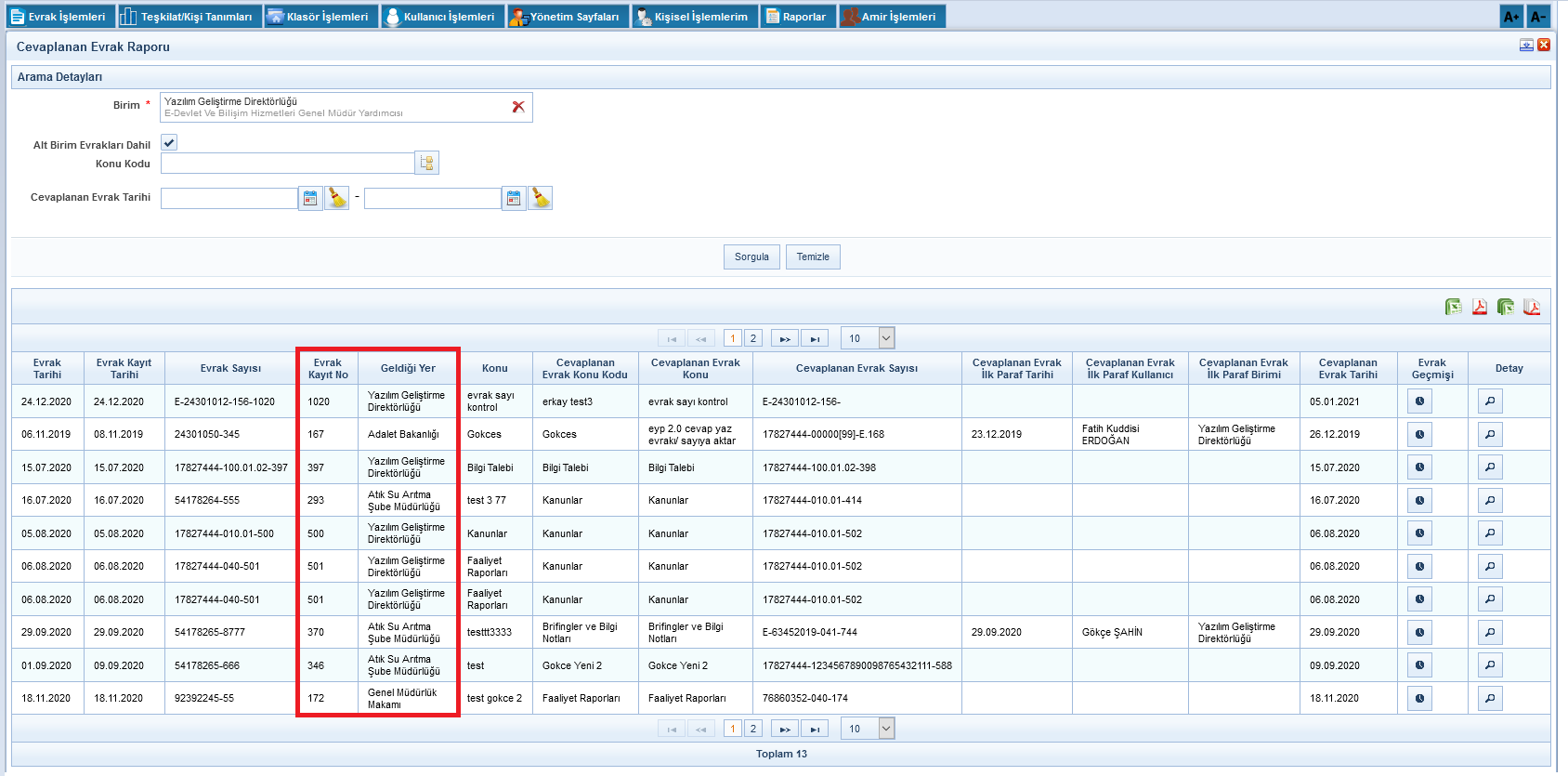The width and height of the screenshot is (1568, 776).
Task: Click the Temizle button
Action: pyautogui.click(x=813, y=257)
